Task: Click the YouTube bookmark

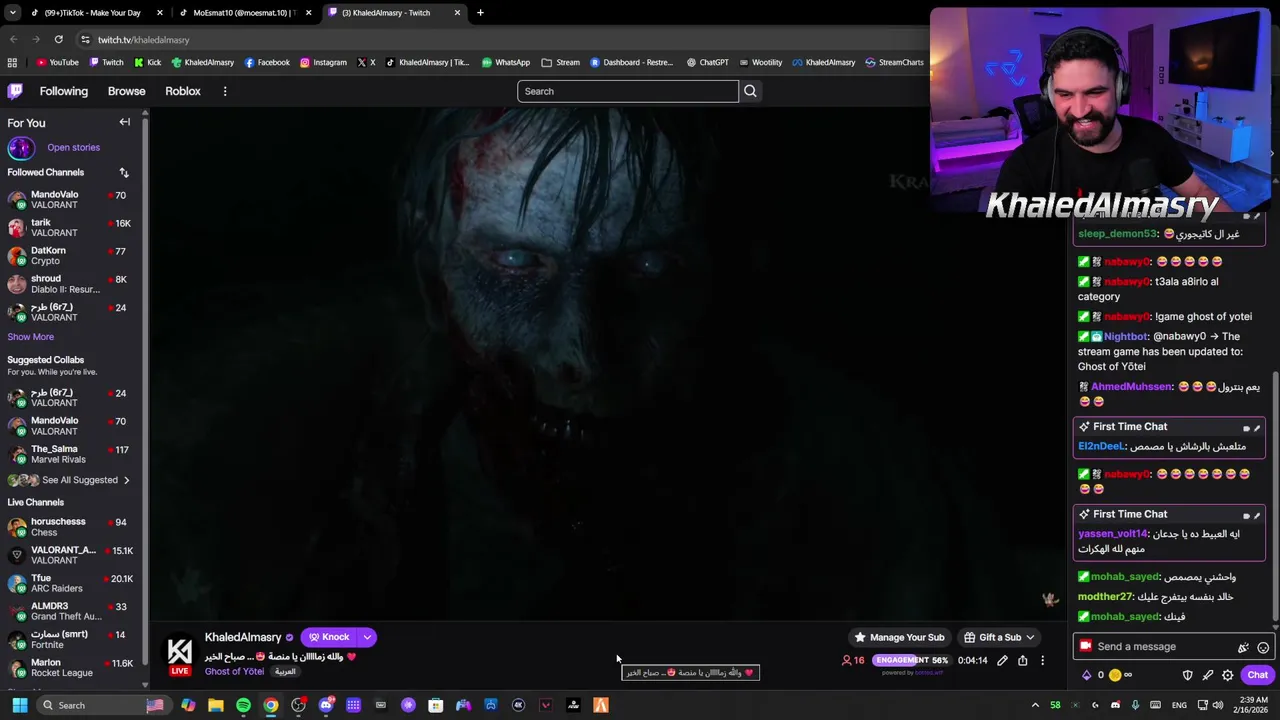Action: tap(57, 62)
